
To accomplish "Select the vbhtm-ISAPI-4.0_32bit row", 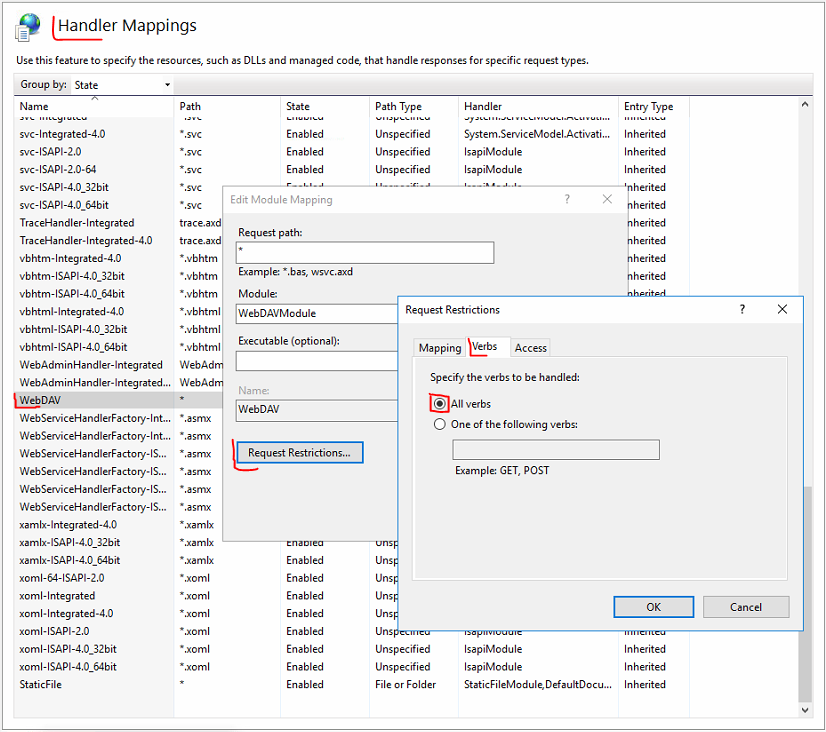I will (x=72, y=276).
